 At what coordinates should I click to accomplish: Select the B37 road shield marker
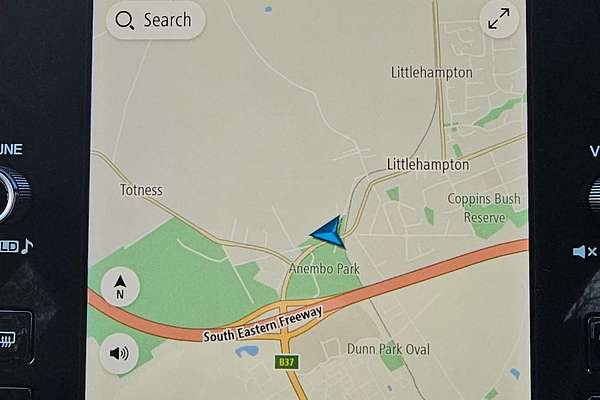(x=286, y=362)
